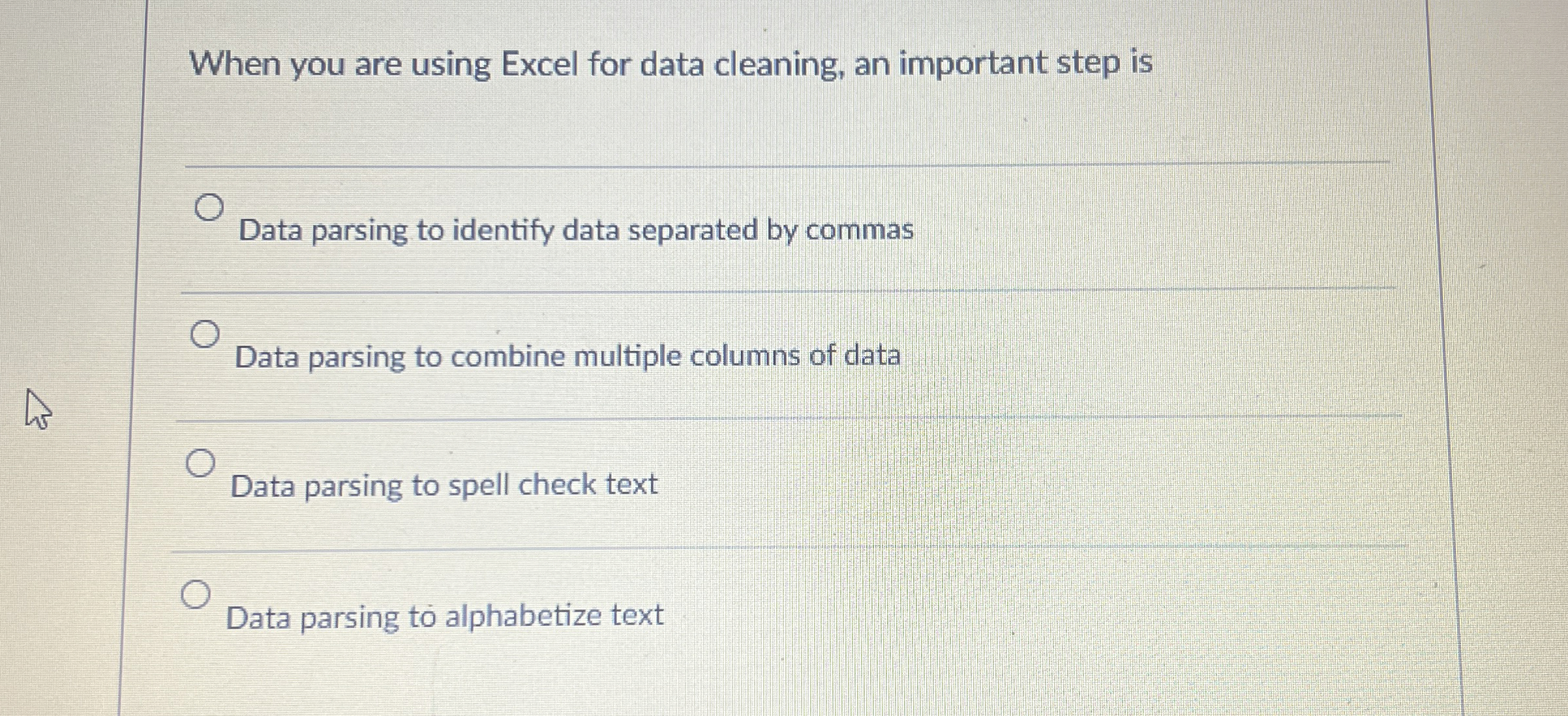This screenshot has width=1568, height=716.
Task: Select radio button for 'Data parsing to spell check text'
Action: point(200,463)
